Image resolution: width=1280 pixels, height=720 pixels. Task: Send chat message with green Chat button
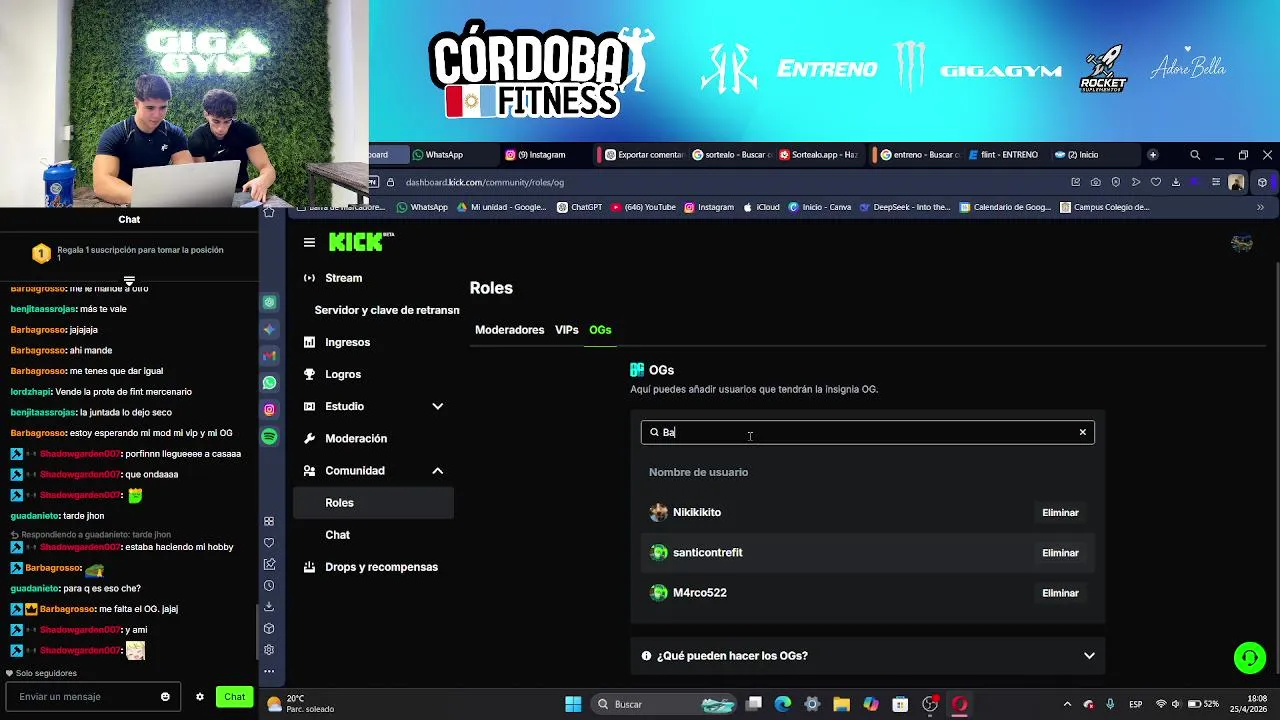pyautogui.click(x=234, y=697)
